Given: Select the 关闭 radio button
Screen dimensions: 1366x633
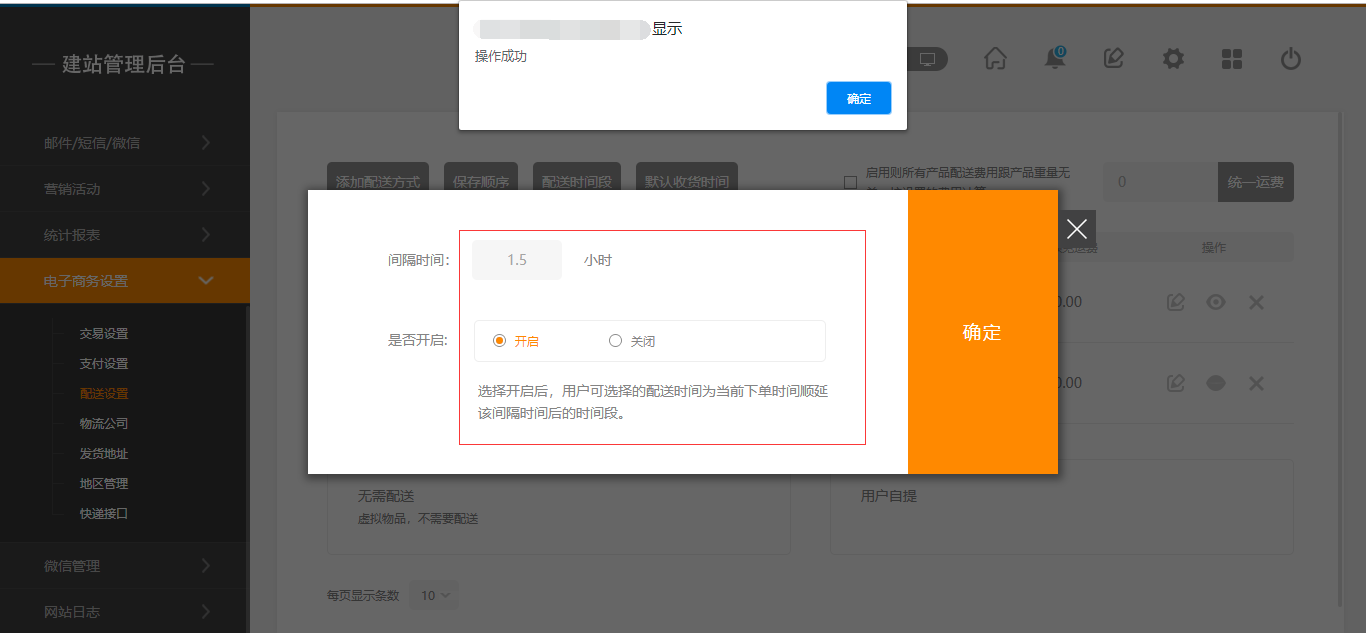Looking at the screenshot, I should [x=616, y=341].
